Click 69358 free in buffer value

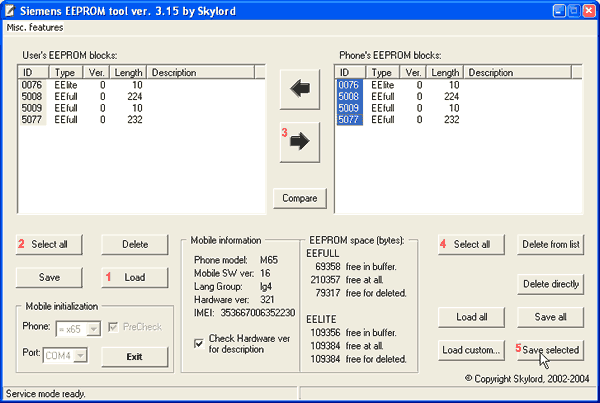pyautogui.click(x=328, y=267)
